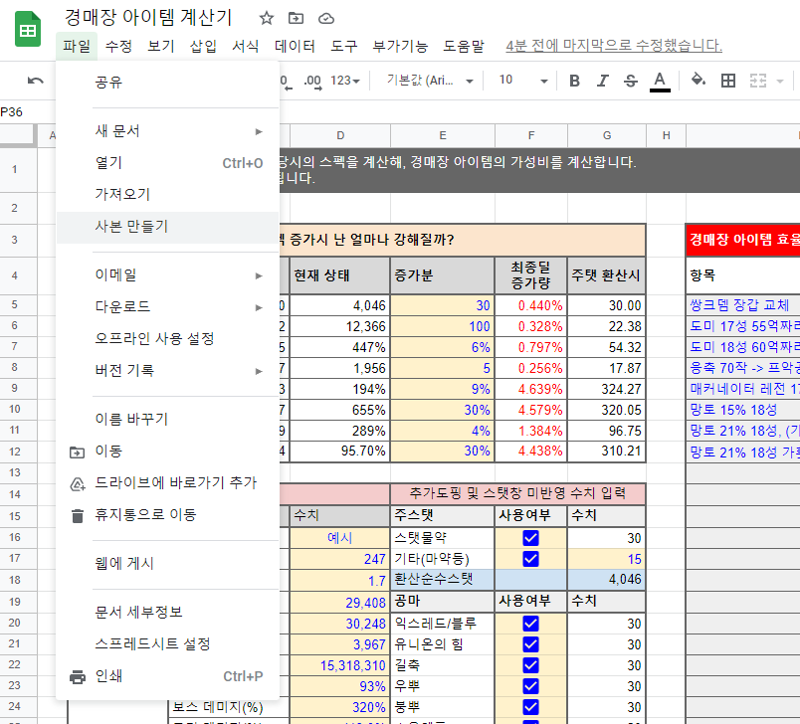This screenshot has width=800, height=724.
Task: Click the move-to-folder icon beside the title
Action: pyautogui.click(x=296, y=18)
